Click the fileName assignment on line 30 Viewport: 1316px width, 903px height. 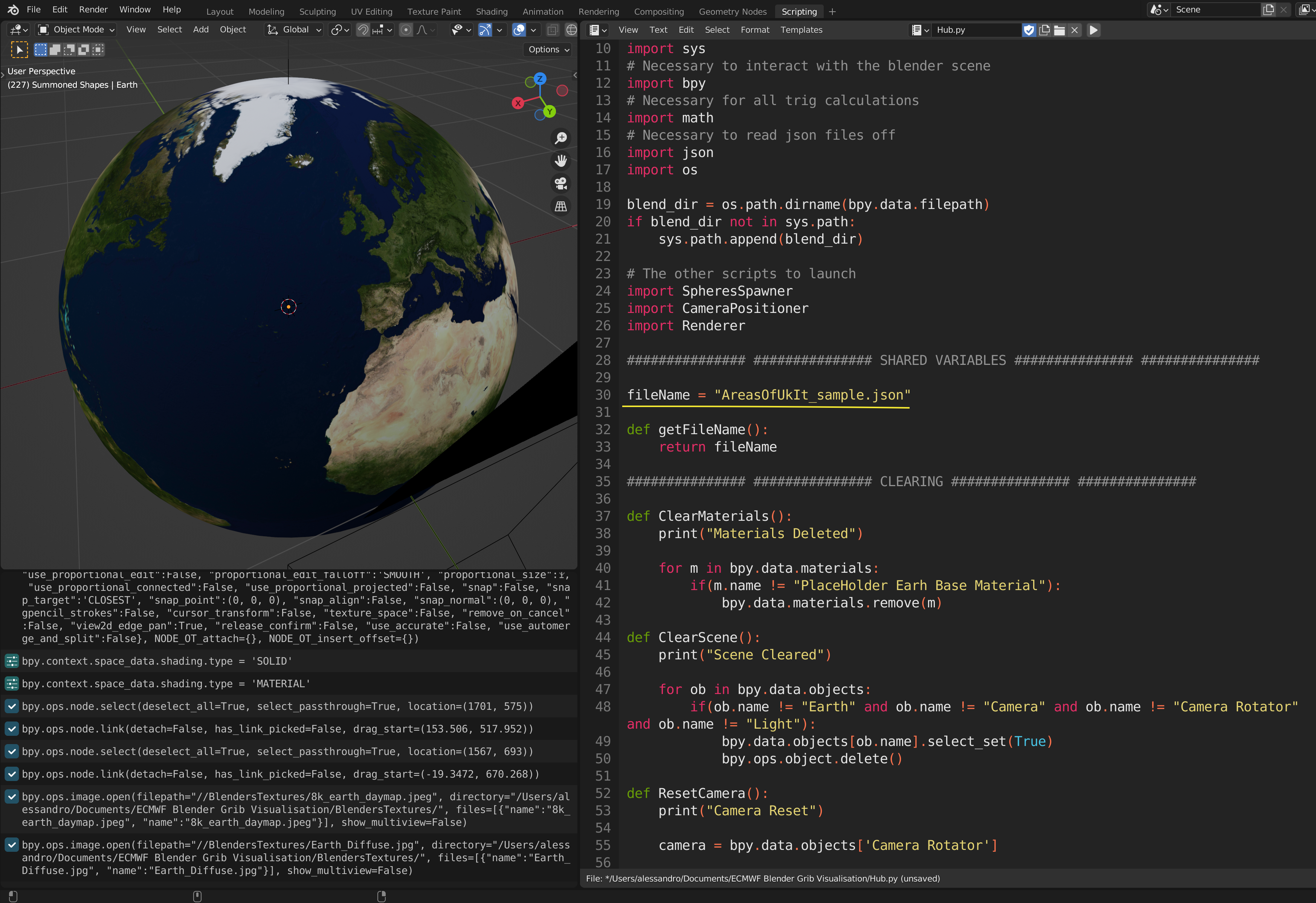coord(768,395)
